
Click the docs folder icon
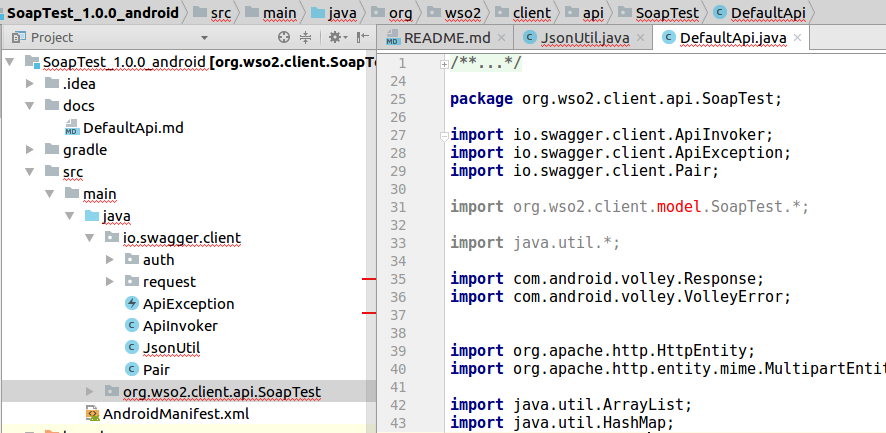coord(52,105)
